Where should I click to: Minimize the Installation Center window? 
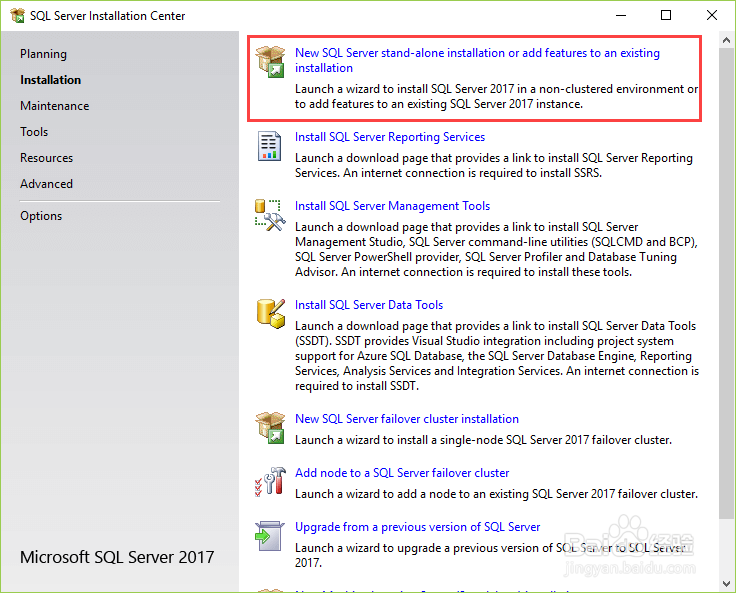coord(621,15)
